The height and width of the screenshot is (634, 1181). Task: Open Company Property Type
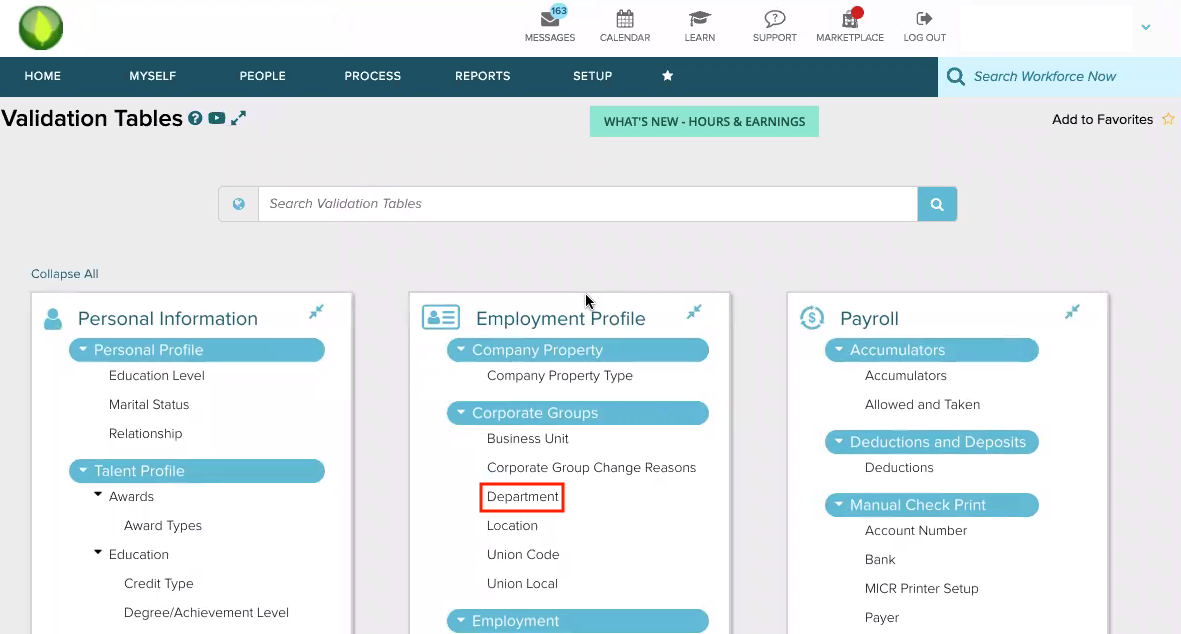(560, 376)
